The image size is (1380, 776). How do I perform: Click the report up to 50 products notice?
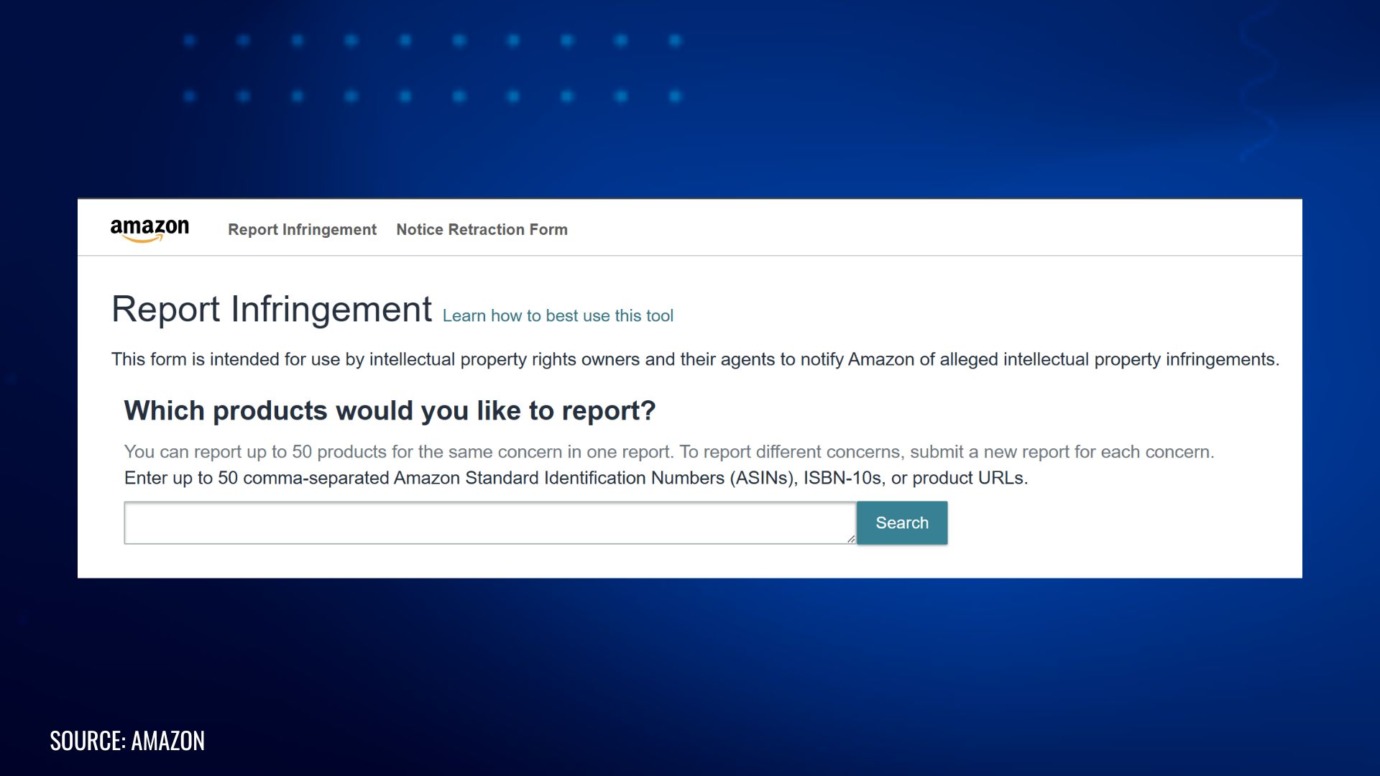[669, 451]
